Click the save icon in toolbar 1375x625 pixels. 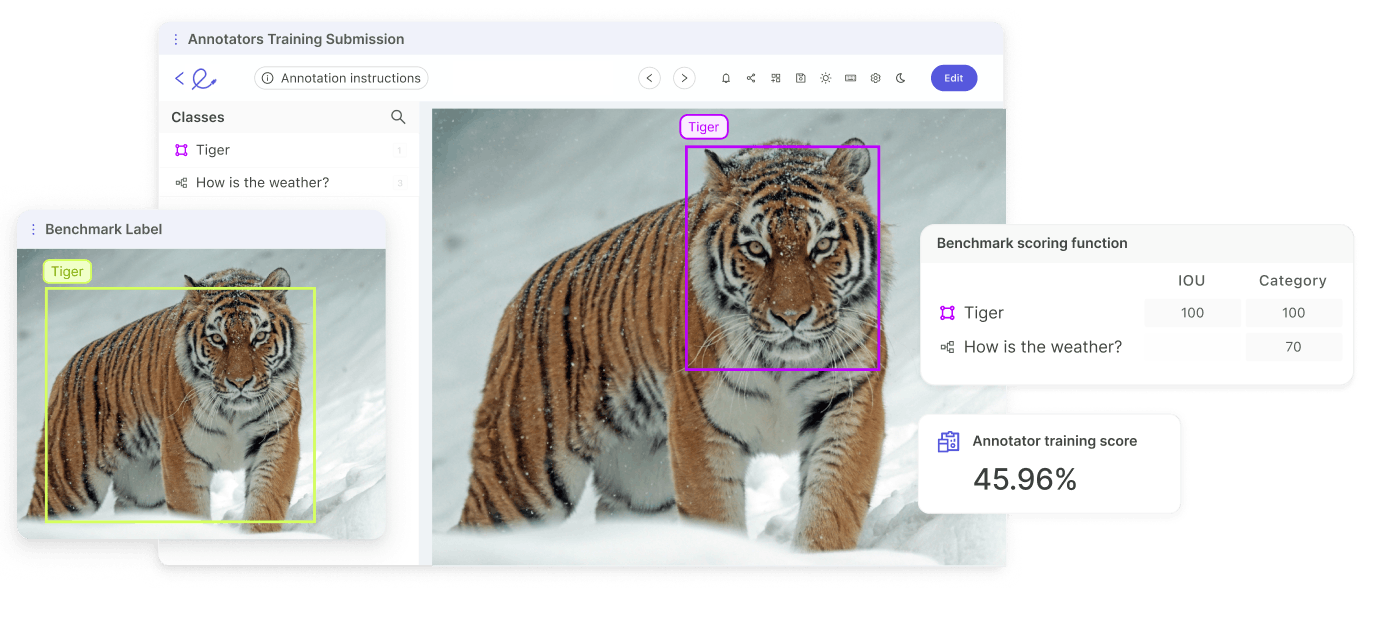point(801,78)
